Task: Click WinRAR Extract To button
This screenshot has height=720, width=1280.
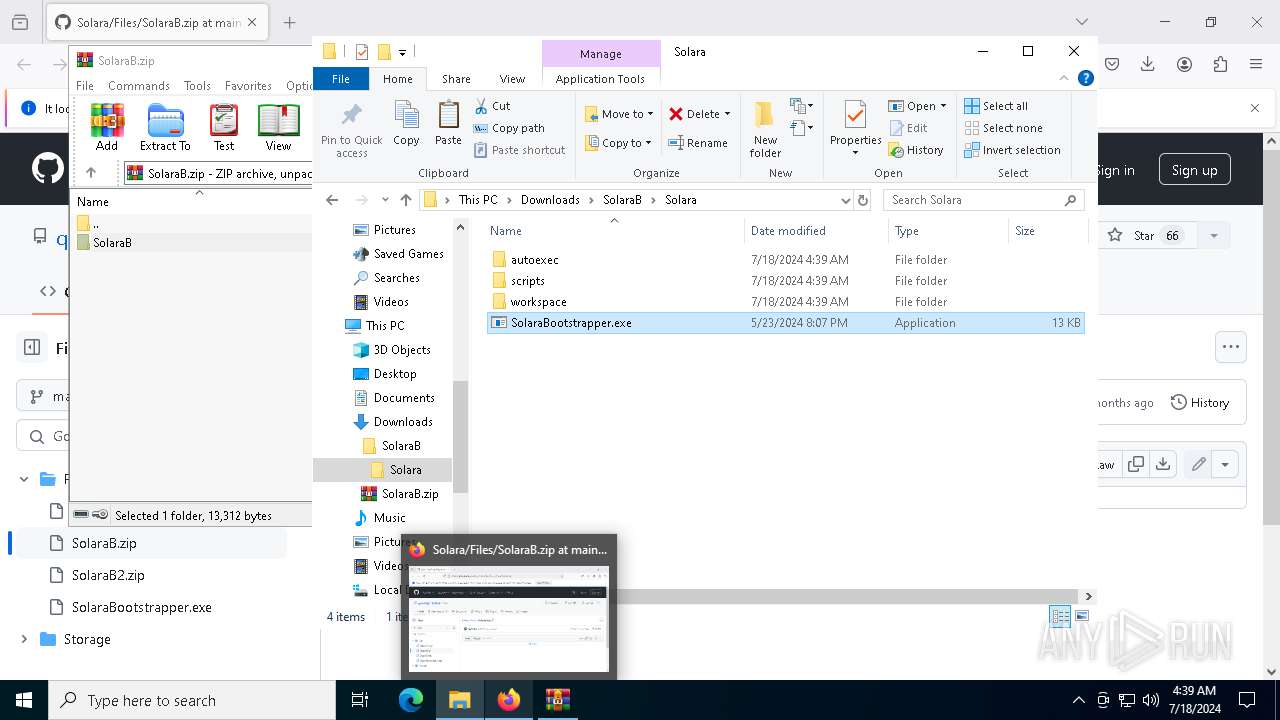Action: click(x=165, y=127)
